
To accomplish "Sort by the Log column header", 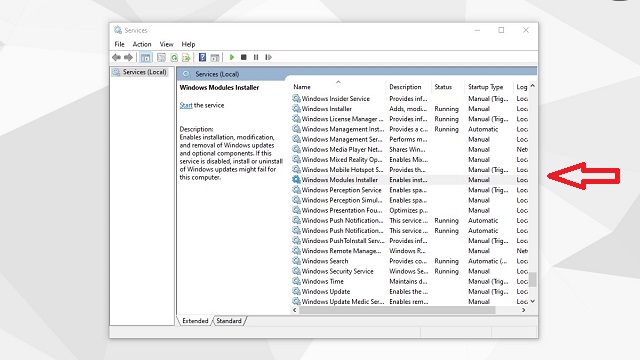I will (x=522, y=87).
